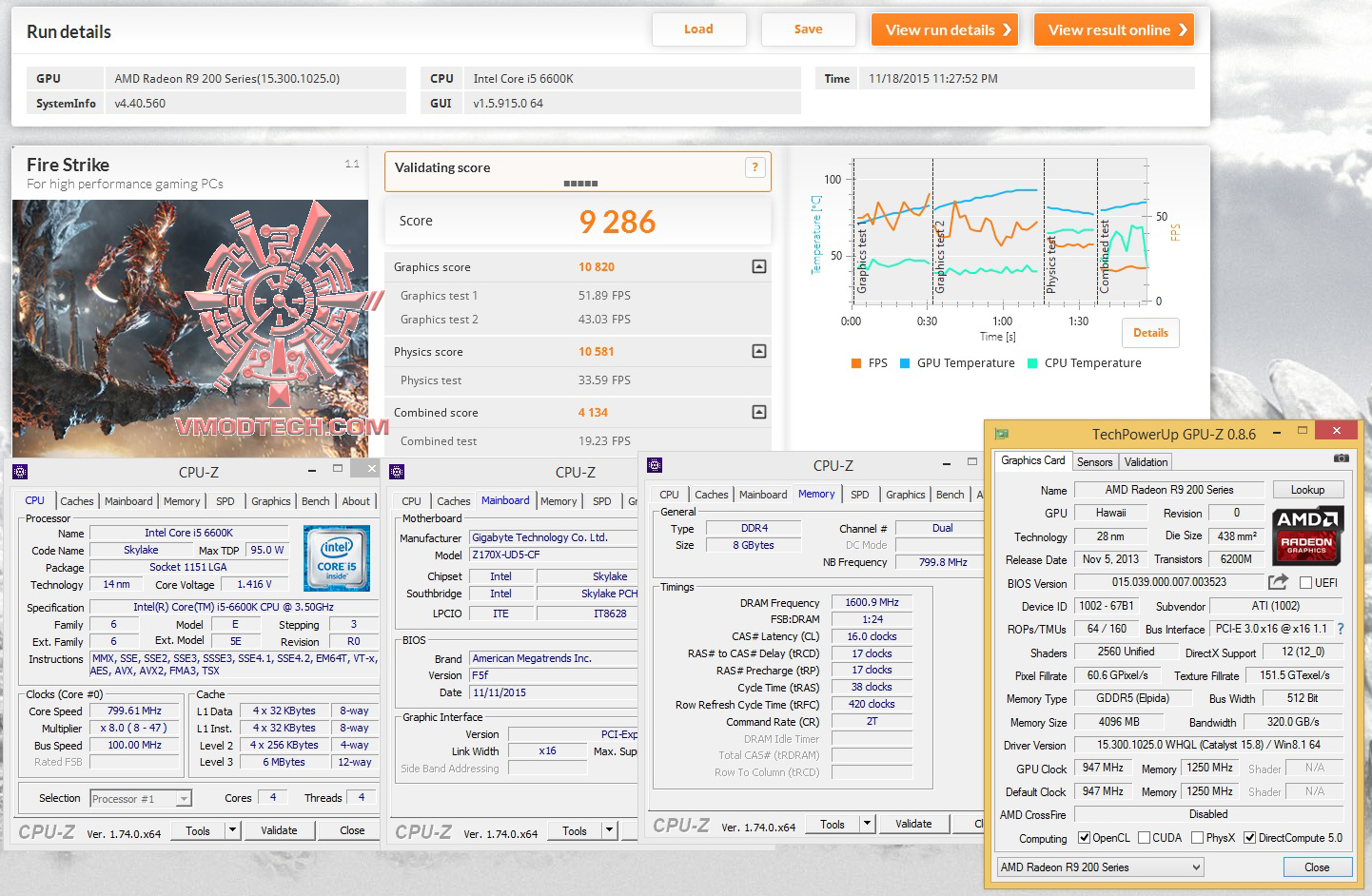Click the Save button

point(809,29)
